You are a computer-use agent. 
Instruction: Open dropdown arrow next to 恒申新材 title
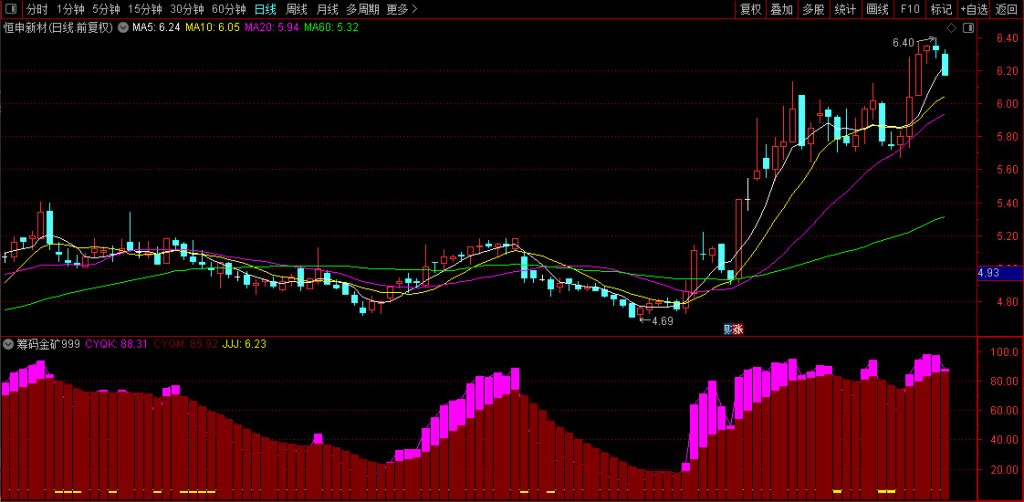(x=123, y=27)
